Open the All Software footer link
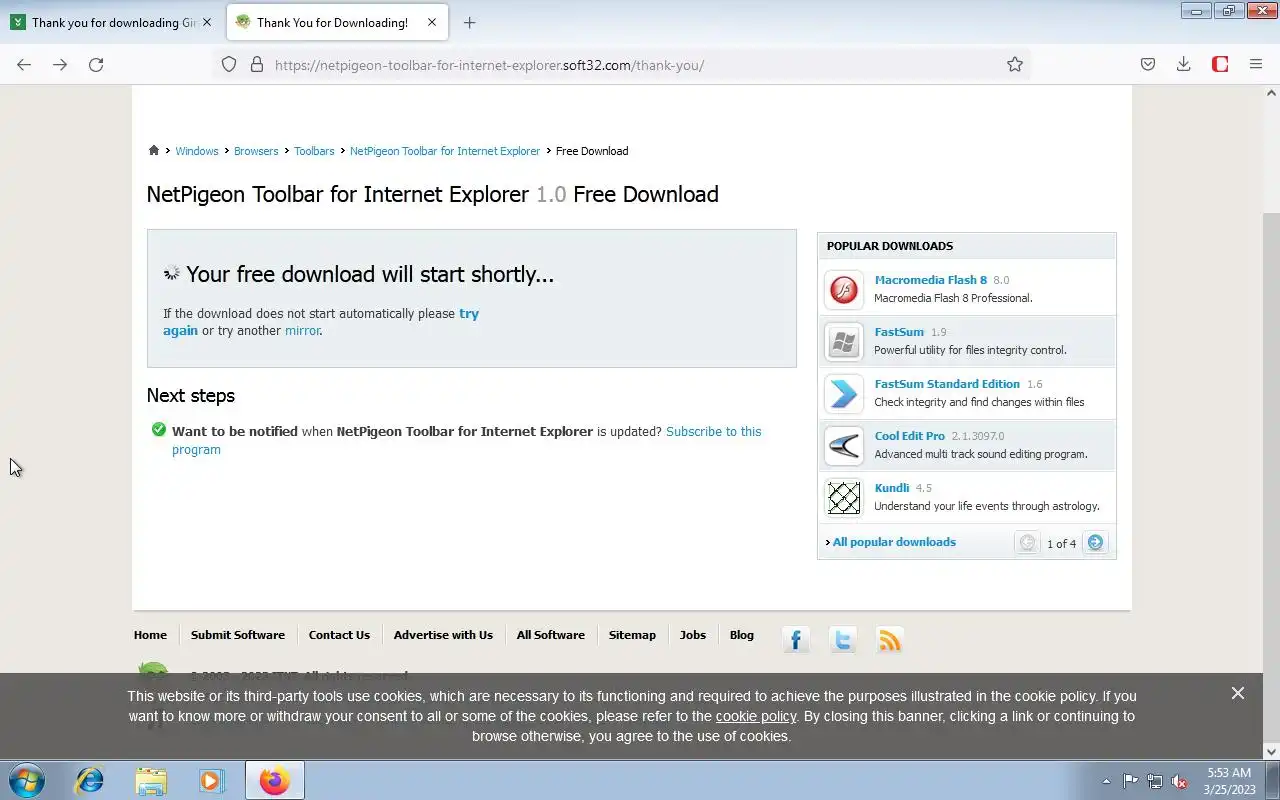Screen dimensions: 1280x800 tap(551, 635)
